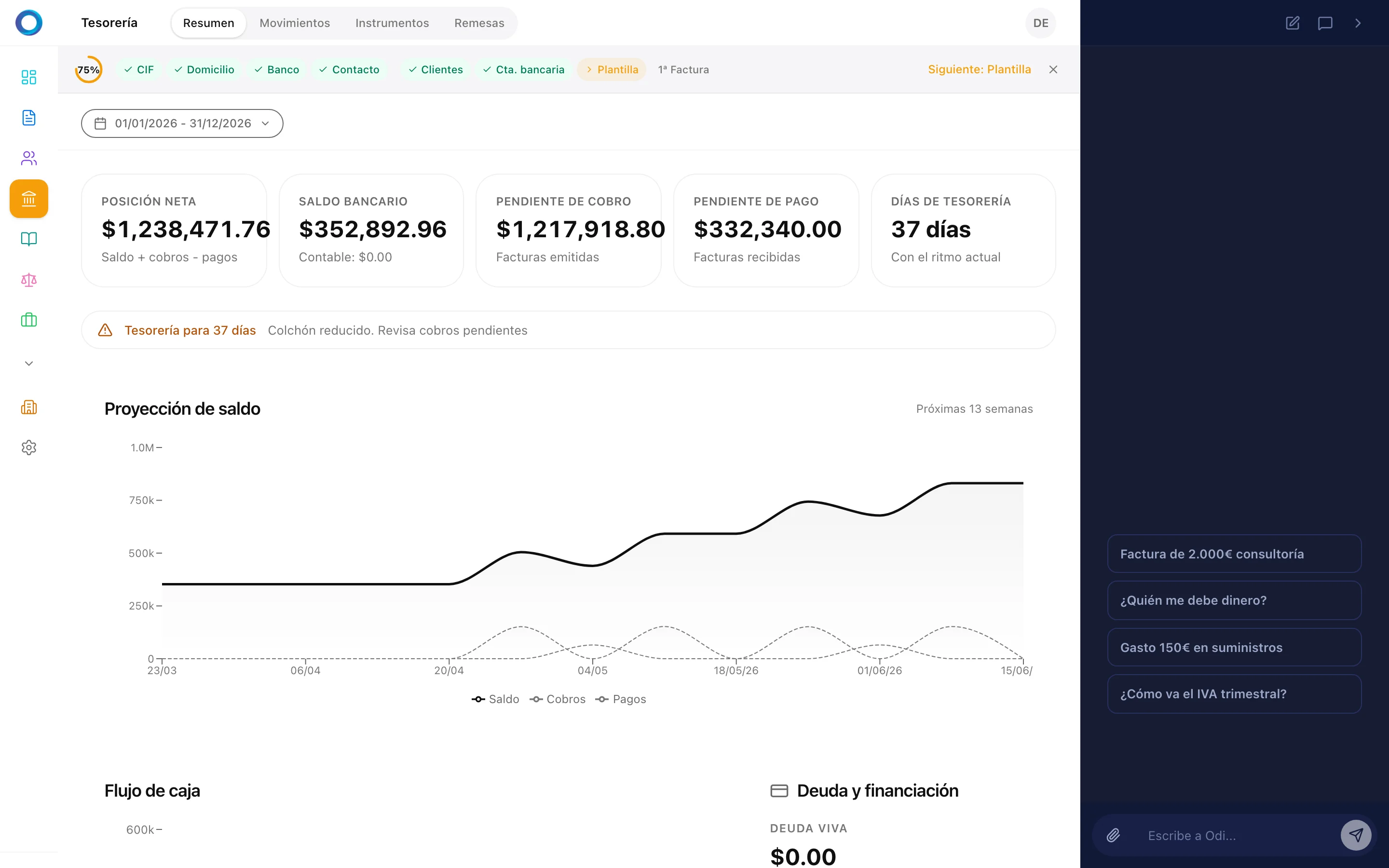Click the paperclip attachment icon
This screenshot has height=868, width=1389.
pos(1114,835)
